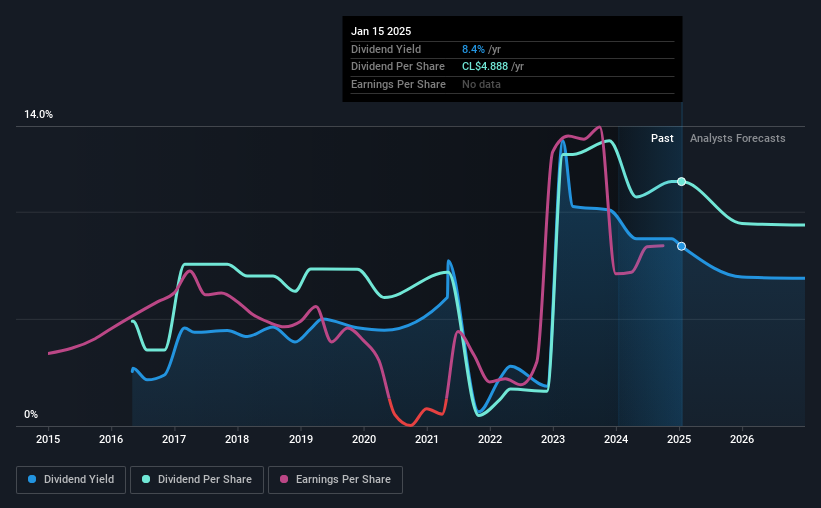Click the 2026 x-axis year label

[742, 439]
